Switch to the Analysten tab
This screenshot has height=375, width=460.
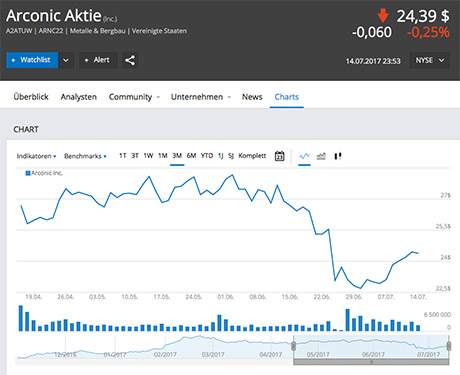pyautogui.click(x=79, y=97)
